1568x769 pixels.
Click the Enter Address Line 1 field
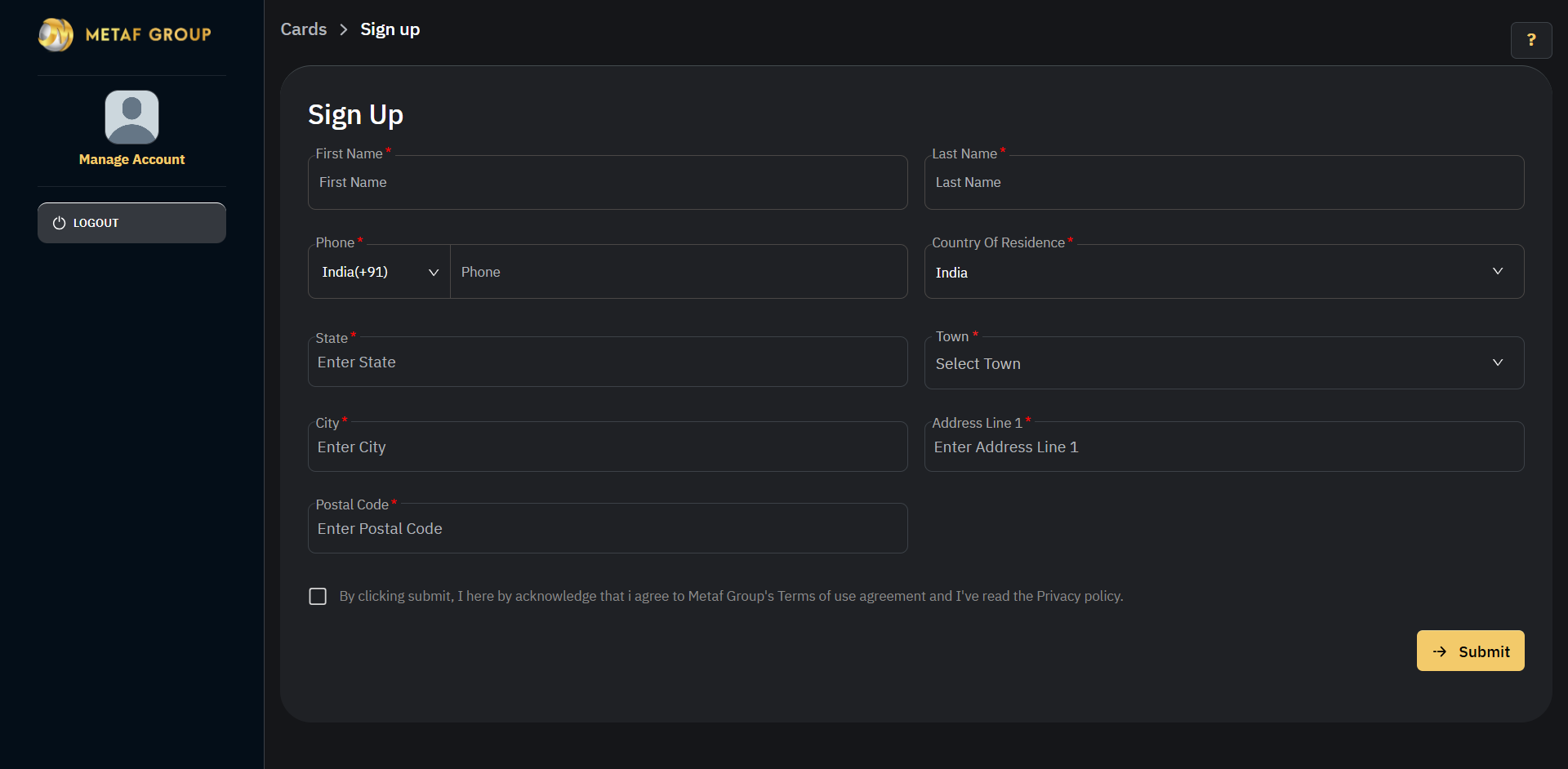tap(1224, 447)
